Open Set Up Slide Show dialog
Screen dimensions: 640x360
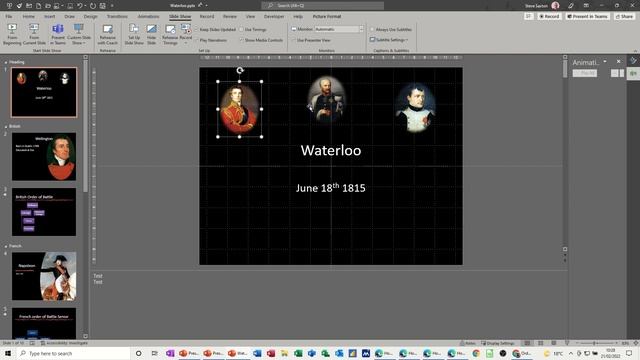pos(134,34)
